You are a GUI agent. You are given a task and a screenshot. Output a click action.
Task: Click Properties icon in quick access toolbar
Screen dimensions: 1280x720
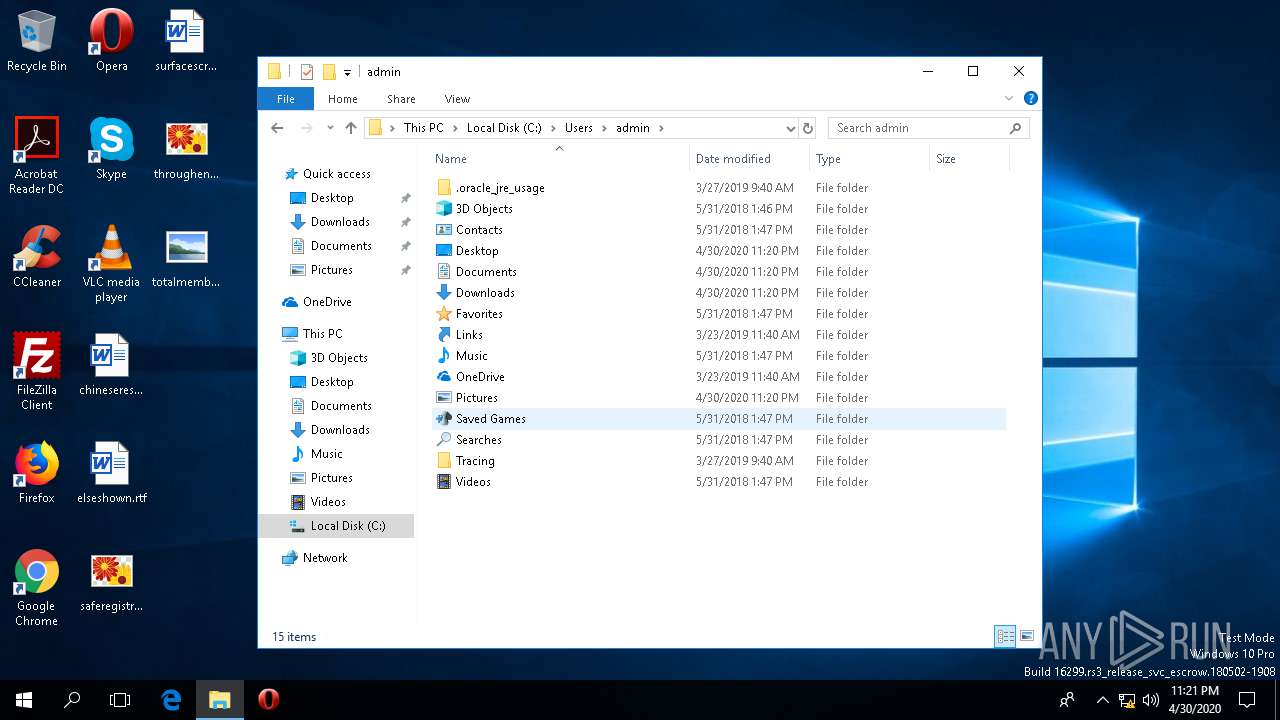tap(307, 72)
